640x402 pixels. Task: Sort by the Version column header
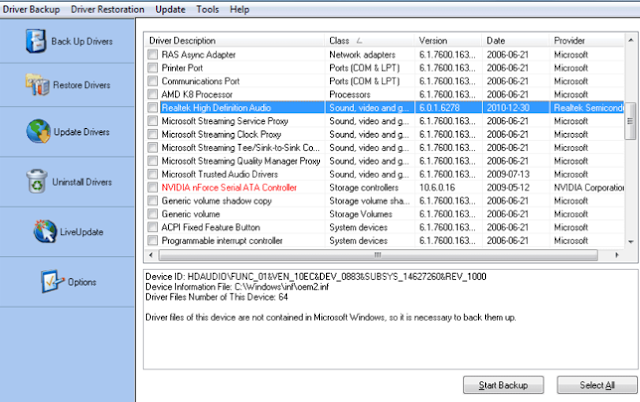coord(448,40)
